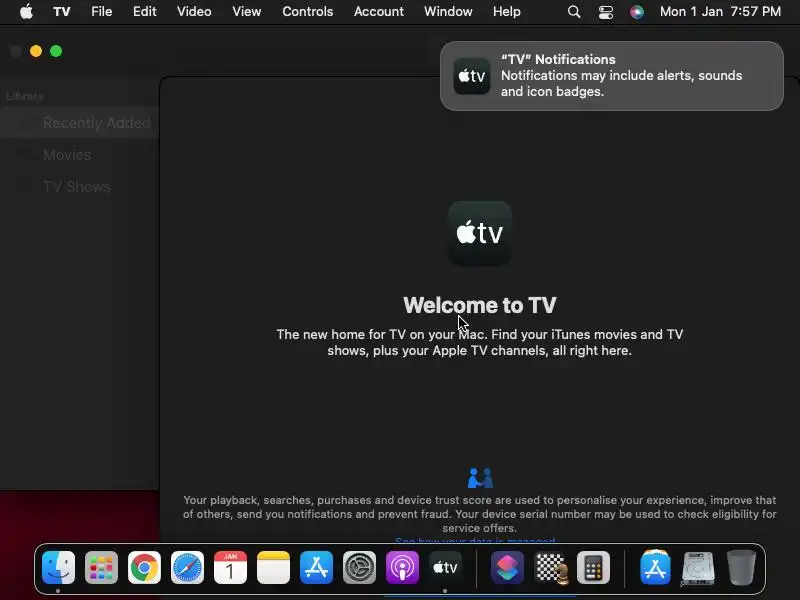The height and width of the screenshot is (600, 800).
Task: Open the Help menu
Action: tap(507, 11)
